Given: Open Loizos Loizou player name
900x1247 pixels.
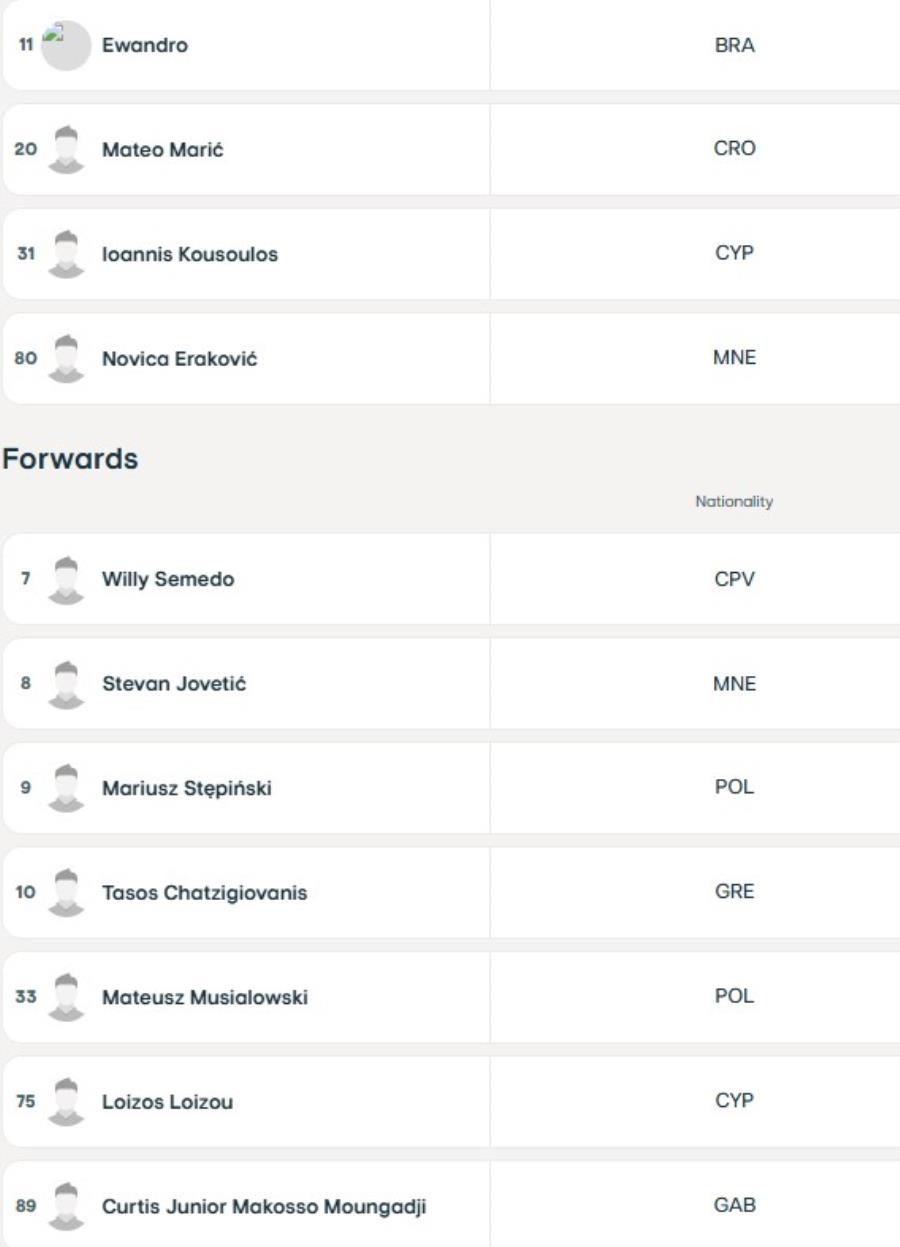Looking at the screenshot, I should point(160,1101).
